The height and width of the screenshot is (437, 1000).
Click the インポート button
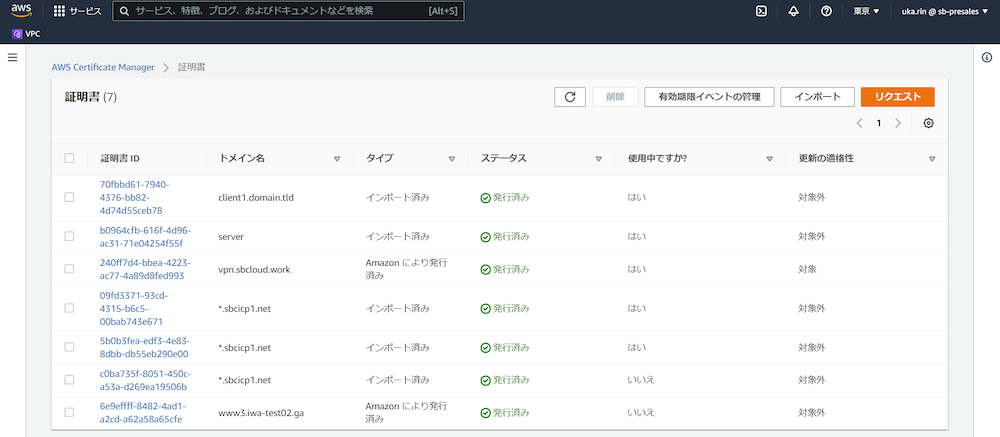(817, 96)
